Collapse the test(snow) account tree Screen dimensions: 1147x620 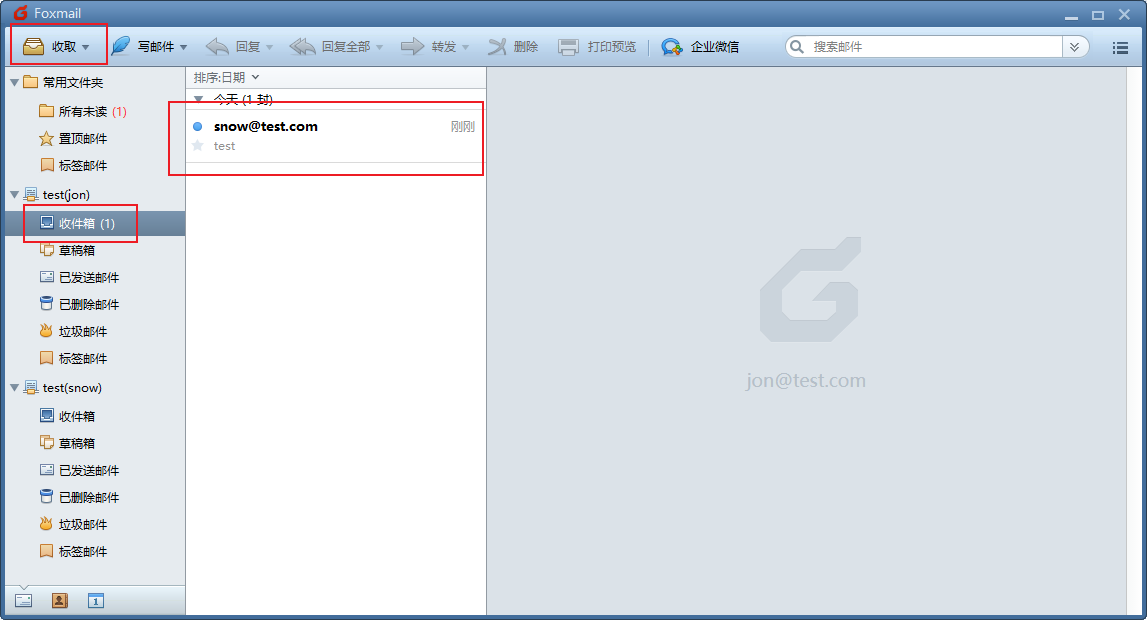(x=14, y=388)
